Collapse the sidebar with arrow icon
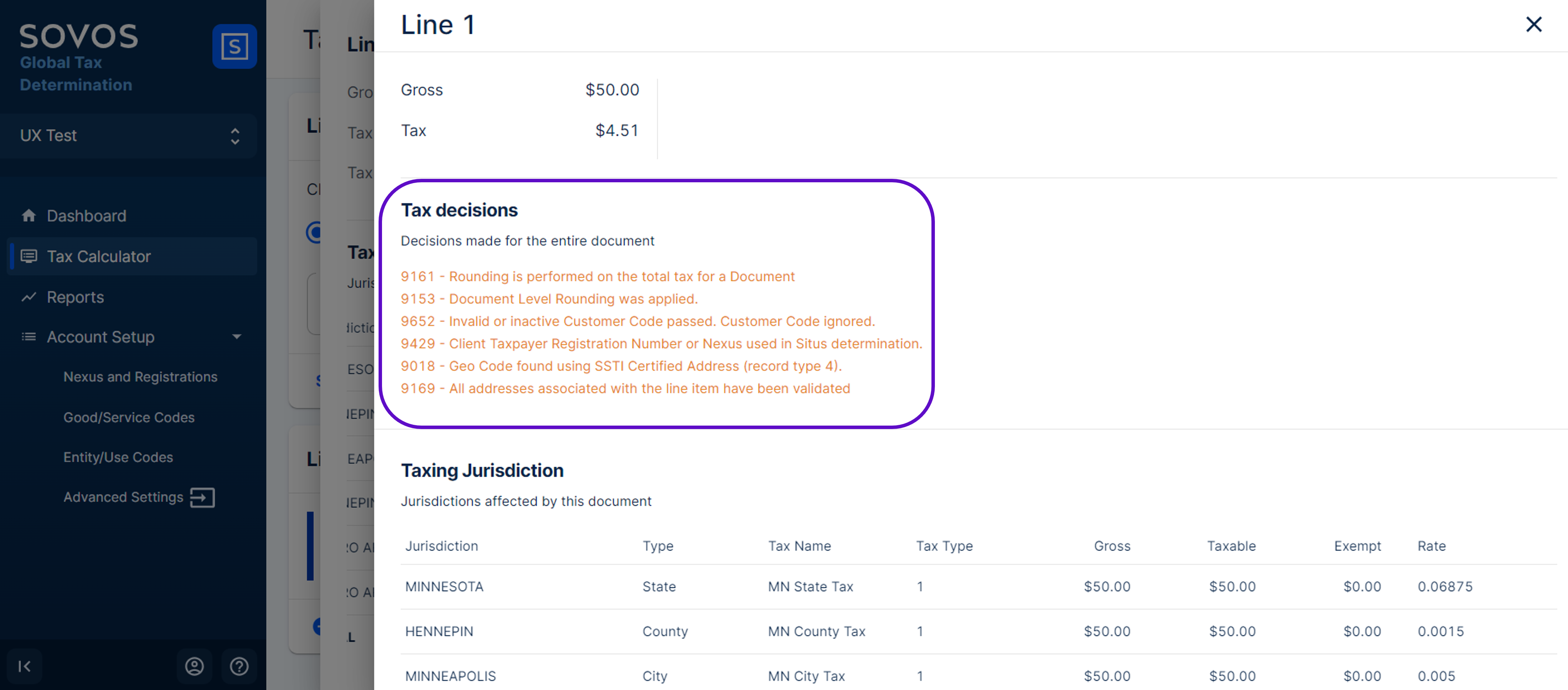This screenshot has height=690, width=1568. 24,666
